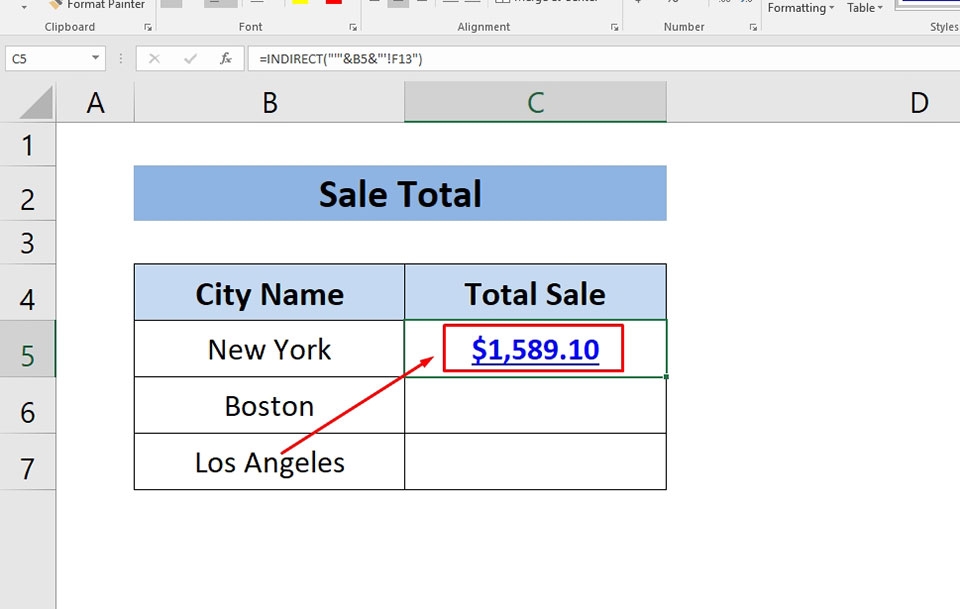The width and height of the screenshot is (960, 609).
Task: Follow the $1,589.10 hyperlink
Action: click(x=535, y=349)
